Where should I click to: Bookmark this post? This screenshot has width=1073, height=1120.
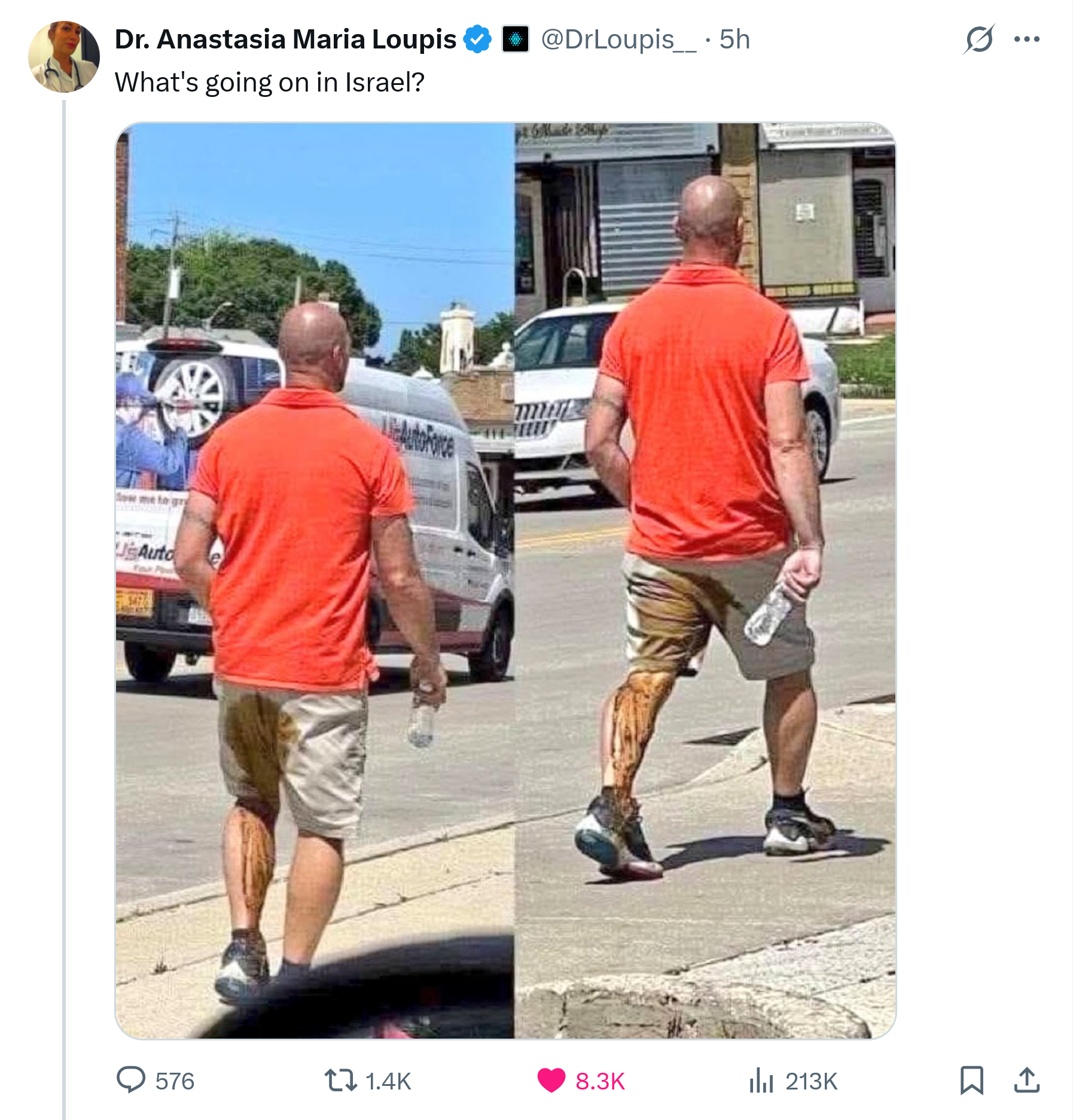(x=972, y=1081)
